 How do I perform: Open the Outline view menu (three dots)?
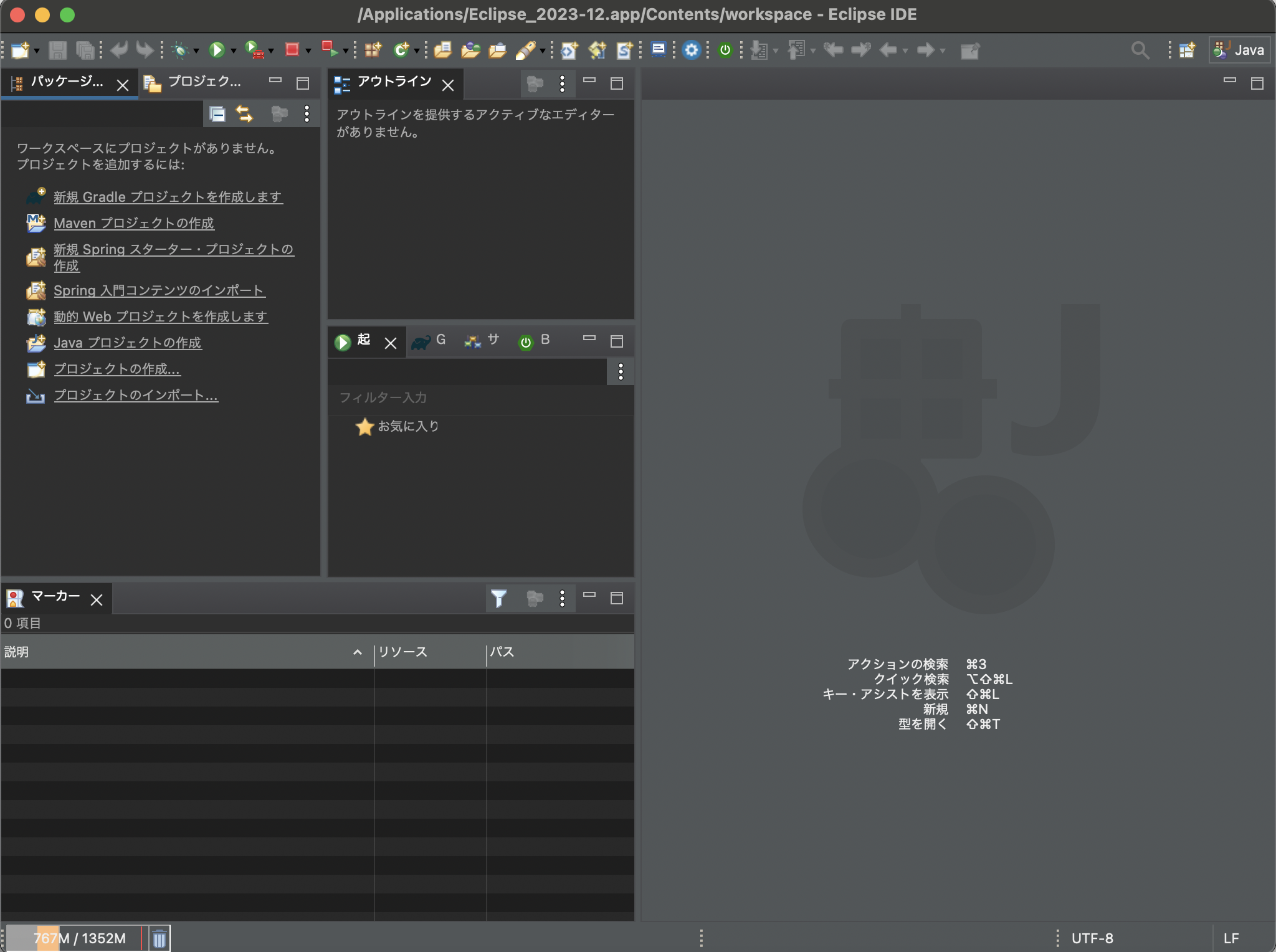pos(562,83)
